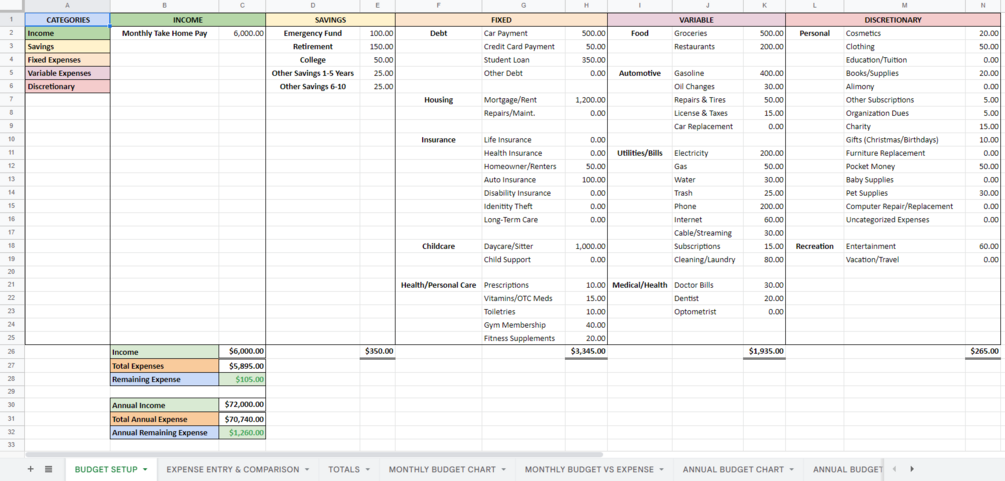
Task: Select the Gym Membership cell
Action: tap(524, 325)
